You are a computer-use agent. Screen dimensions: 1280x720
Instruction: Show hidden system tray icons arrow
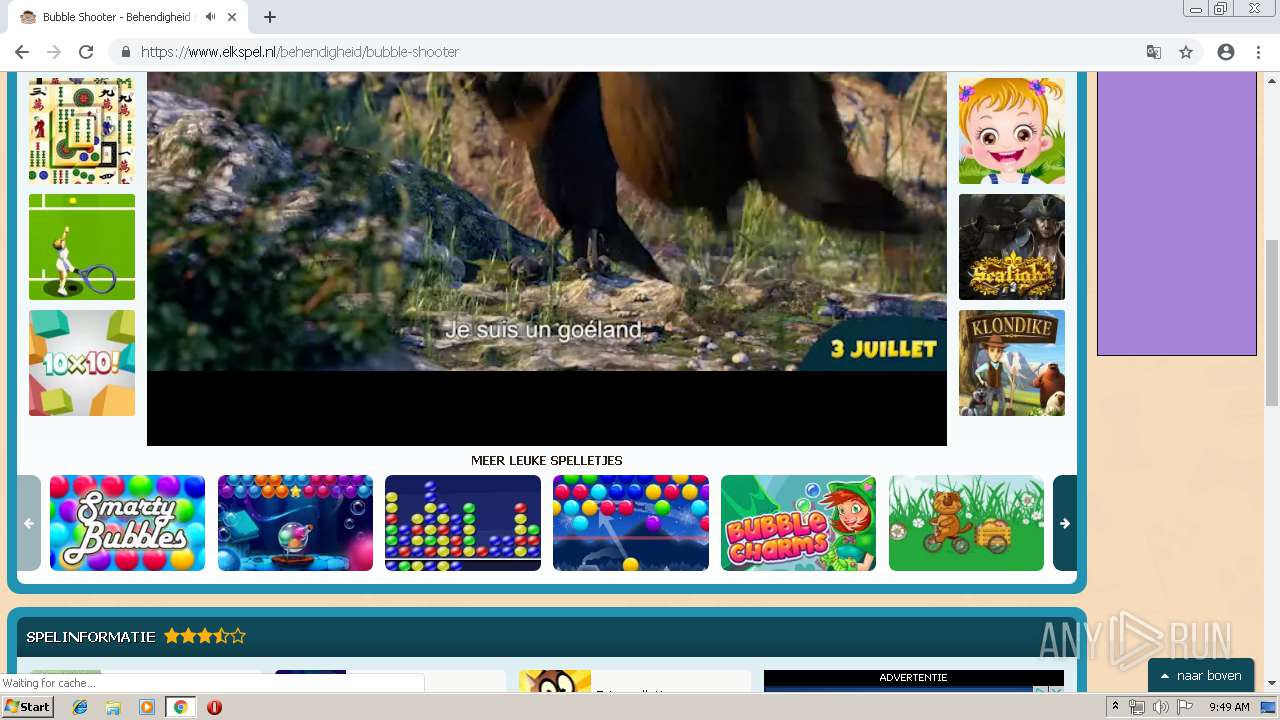click(x=1116, y=707)
